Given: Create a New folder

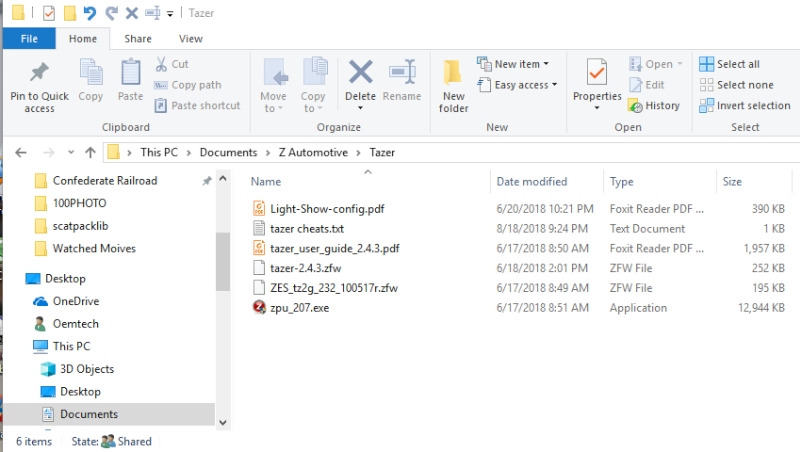Looking at the screenshot, I should tap(453, 86).
